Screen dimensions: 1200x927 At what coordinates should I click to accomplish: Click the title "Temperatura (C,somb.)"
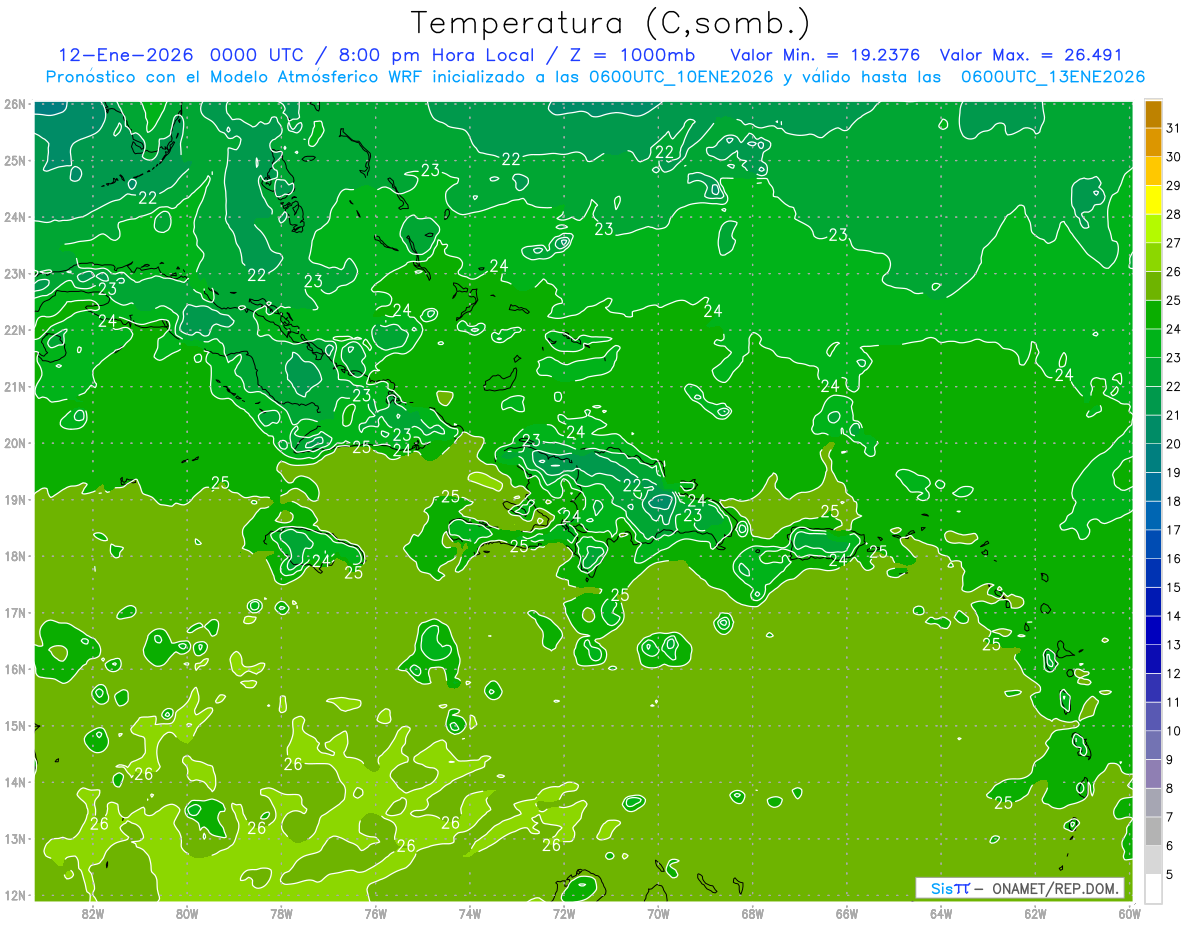tap(610, 22)
